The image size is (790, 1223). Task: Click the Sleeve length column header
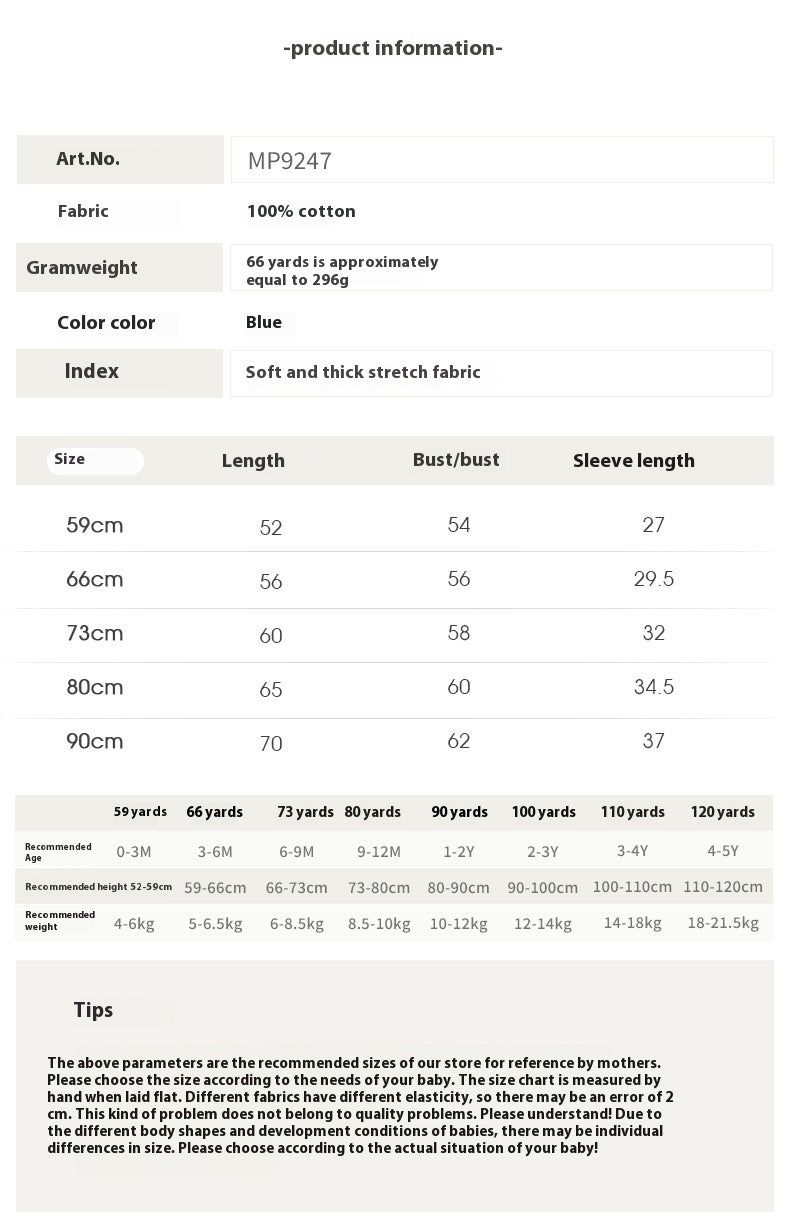pos(633,461)
